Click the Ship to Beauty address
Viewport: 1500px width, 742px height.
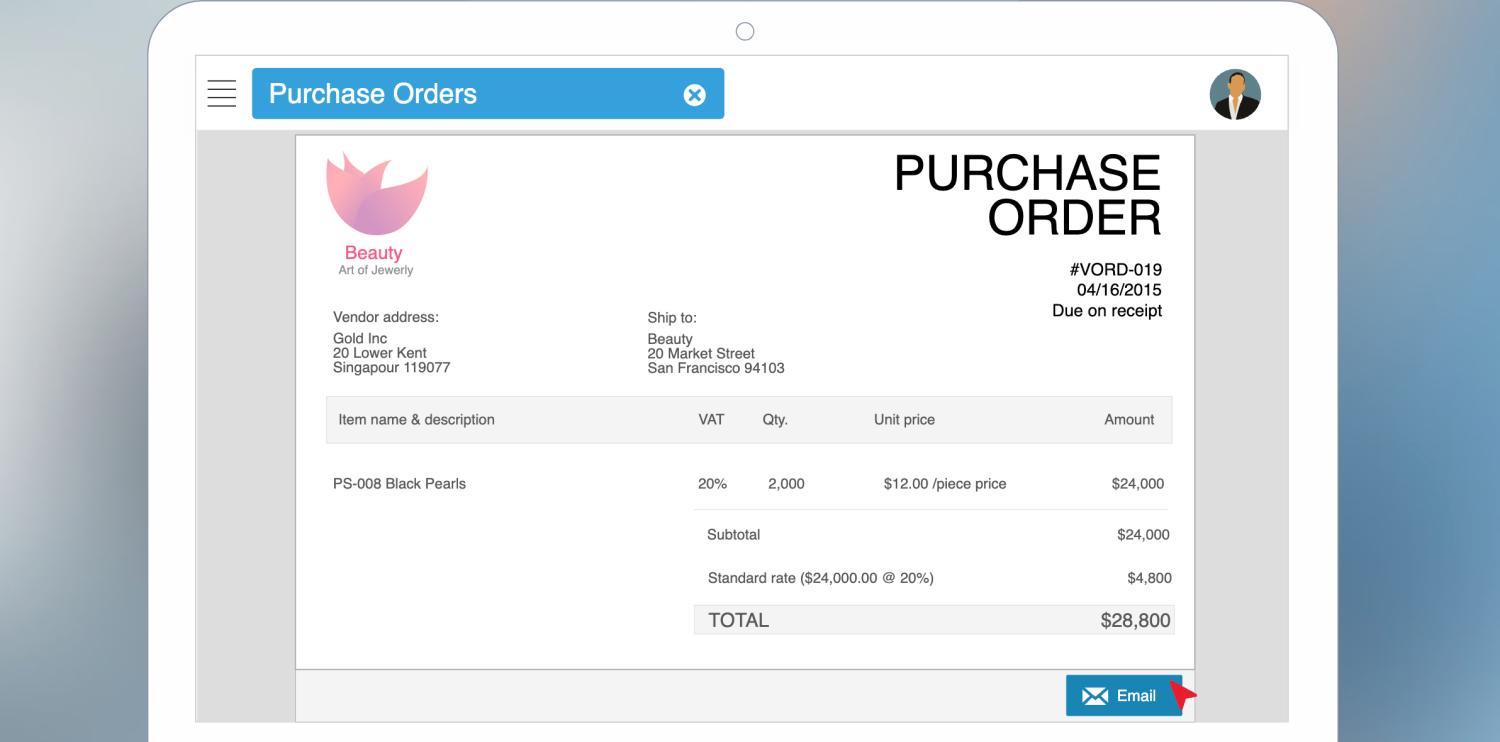715,354
